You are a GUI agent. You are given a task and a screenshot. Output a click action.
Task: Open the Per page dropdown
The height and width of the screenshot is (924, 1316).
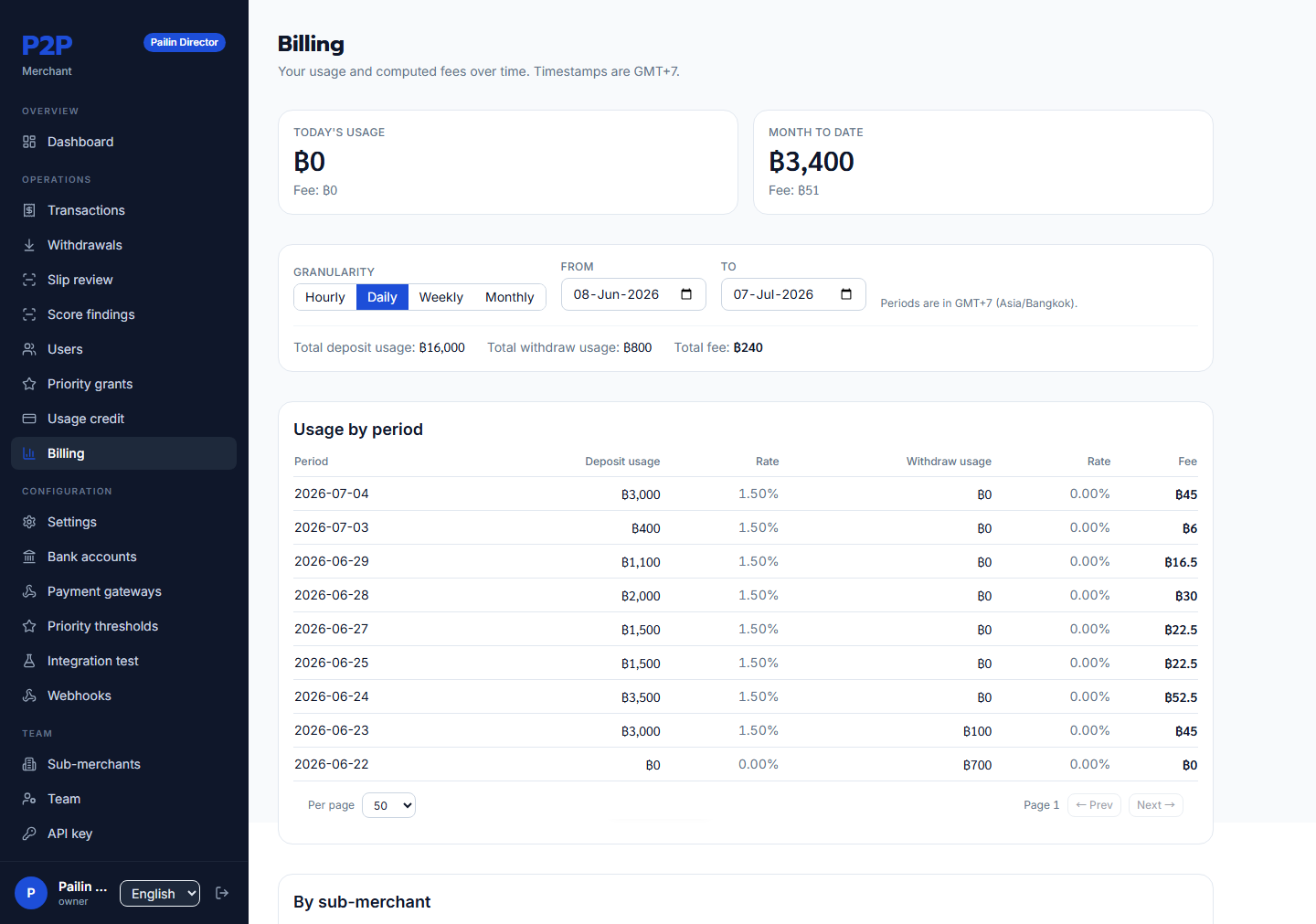tap(389, 805)
